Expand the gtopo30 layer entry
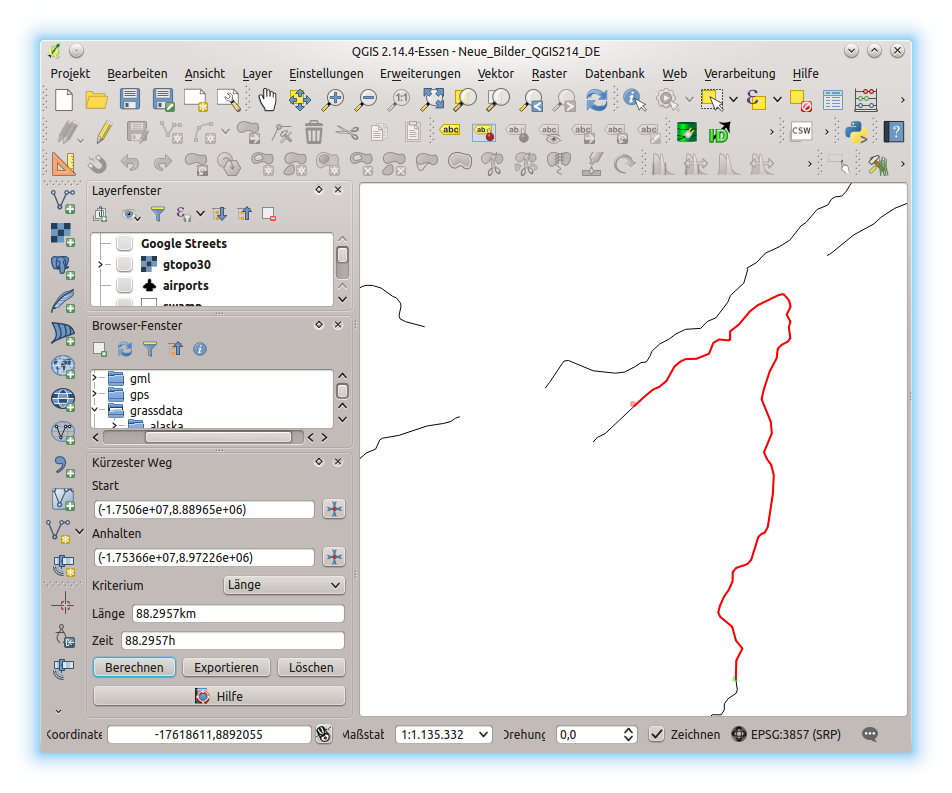 point(101,264)
